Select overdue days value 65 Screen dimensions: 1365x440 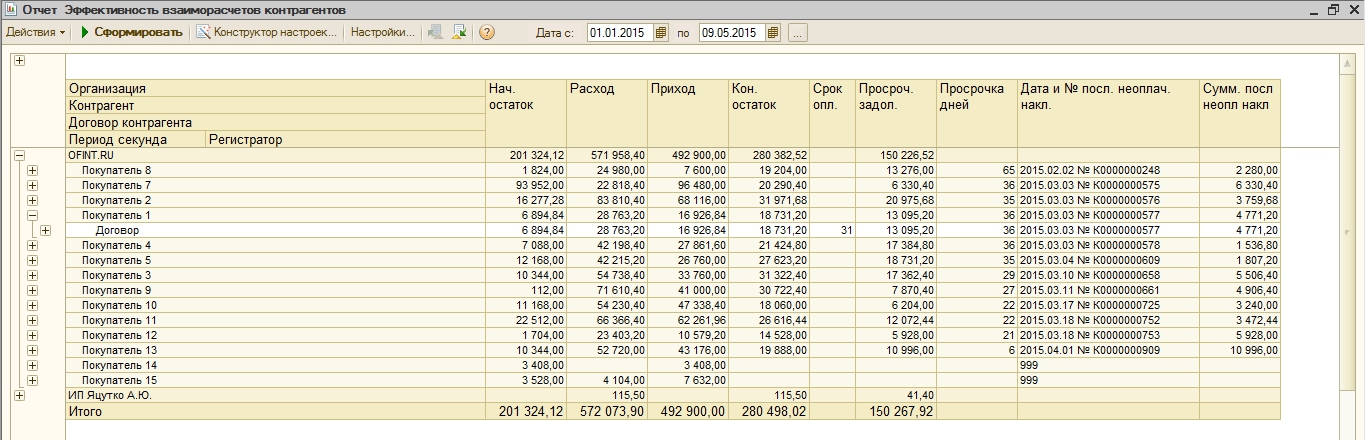pos(977,170)
